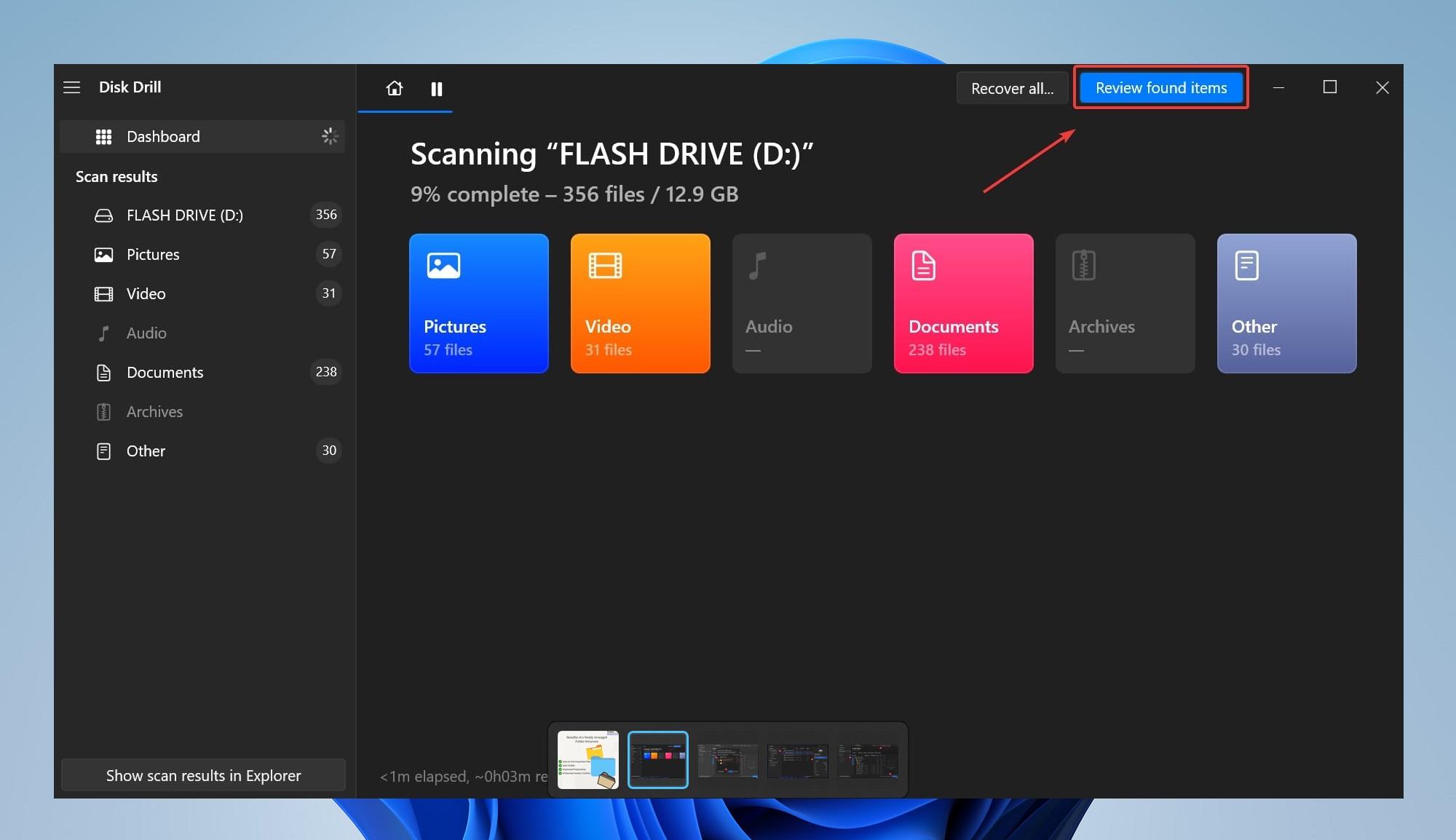
Task: Pause the ongoing flash drive scan
Action: coord(437,88)
